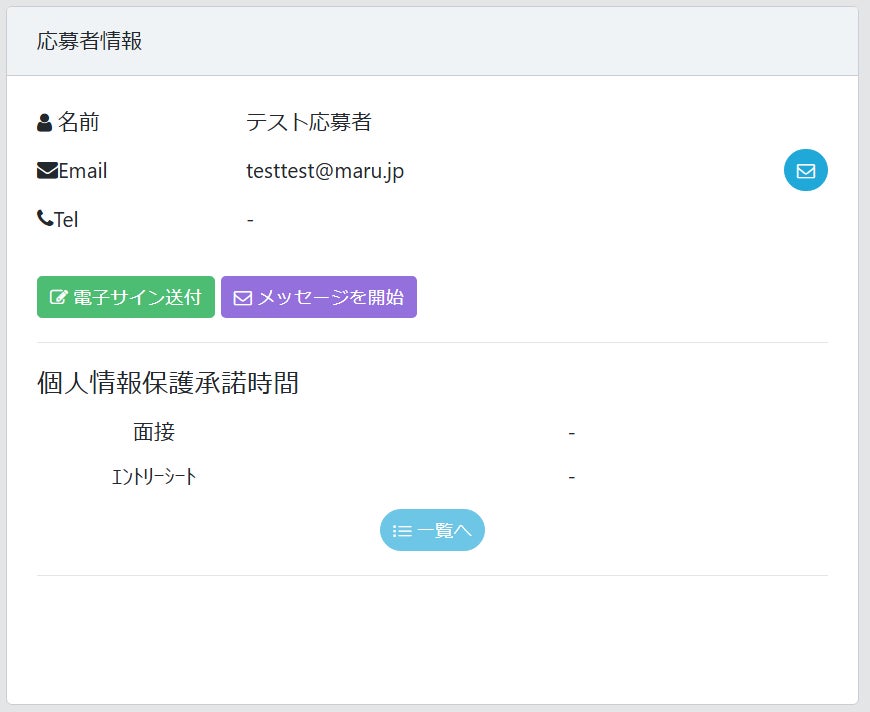The image size is (870, 712).
Task: Click the 面接 row label
Action: click(154, 432)
